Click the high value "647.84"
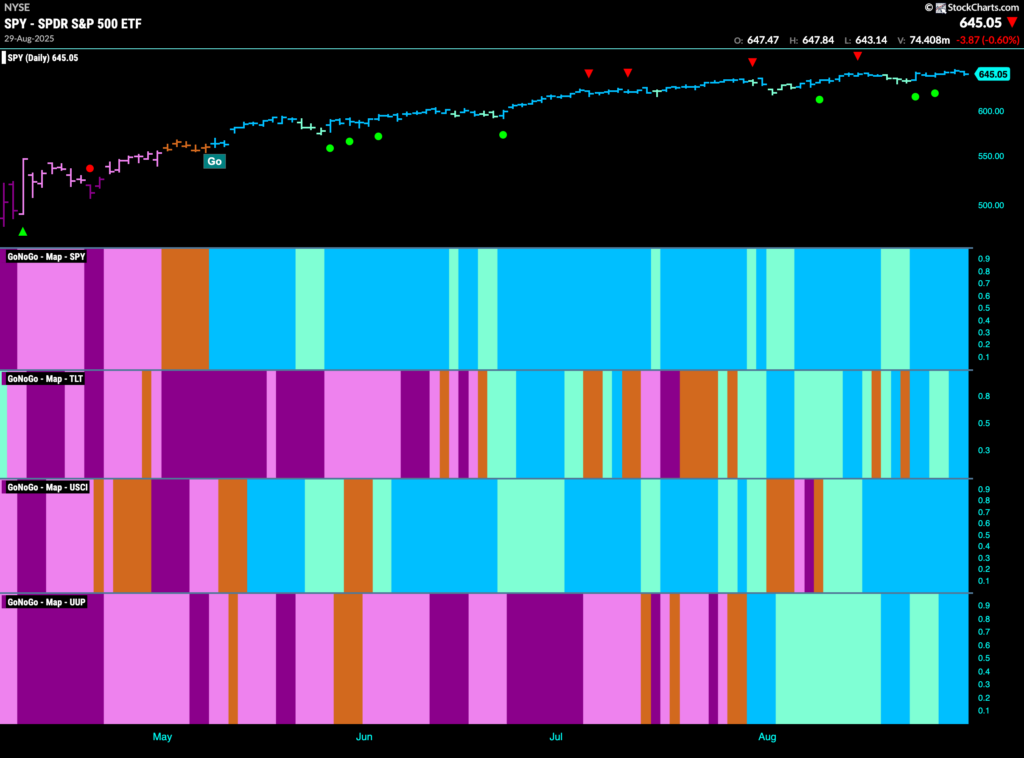 pyautogui.click(x=818, y=40)
